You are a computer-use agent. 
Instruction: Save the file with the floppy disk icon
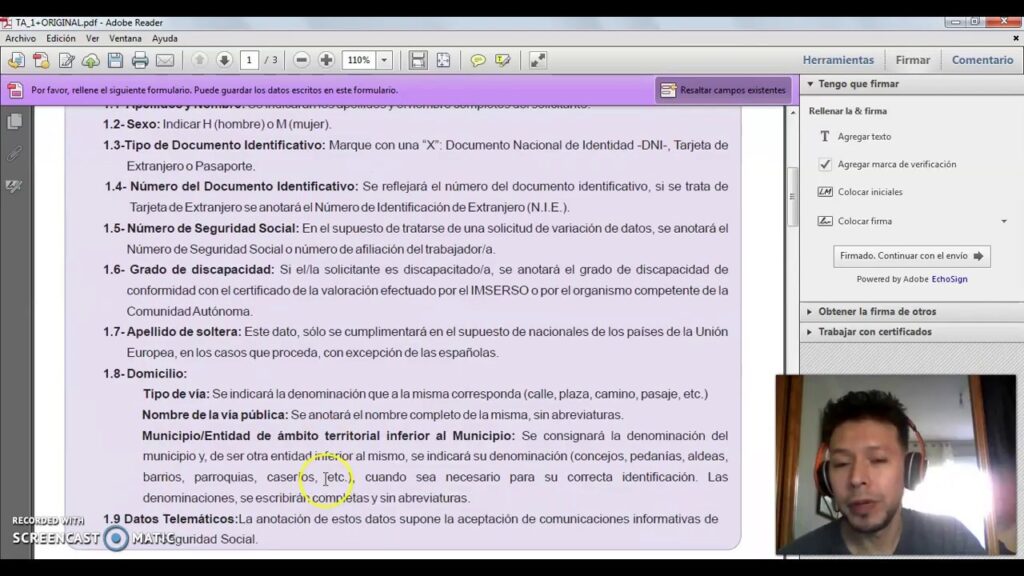click(116, 60)
